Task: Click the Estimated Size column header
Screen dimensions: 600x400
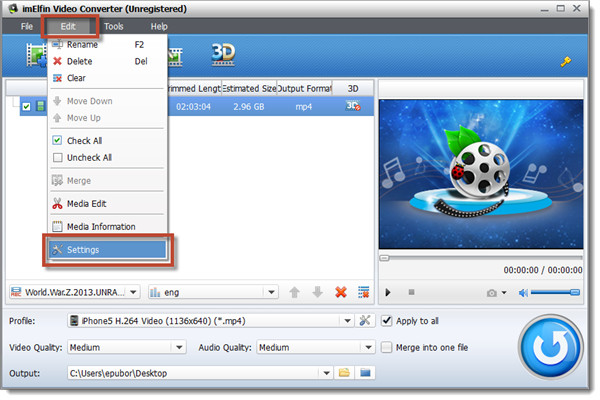Action: coord(249,88)
